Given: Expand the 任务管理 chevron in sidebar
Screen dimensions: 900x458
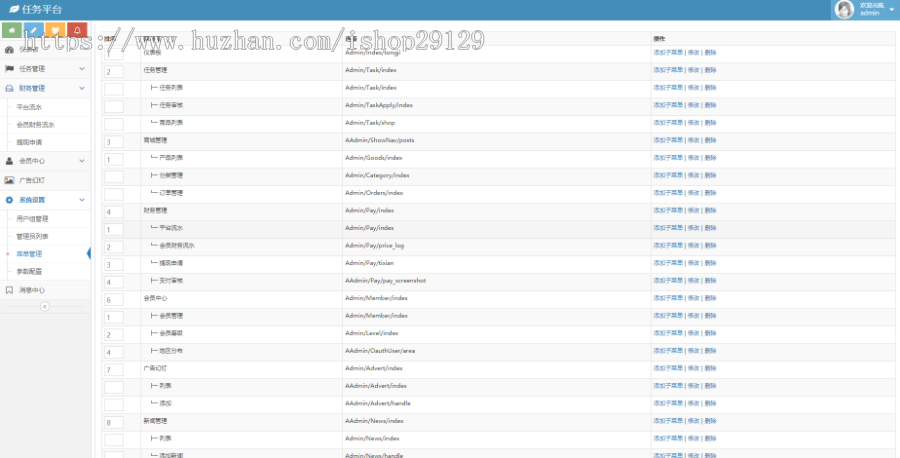Looking at the screenshot, I should 82,69.
